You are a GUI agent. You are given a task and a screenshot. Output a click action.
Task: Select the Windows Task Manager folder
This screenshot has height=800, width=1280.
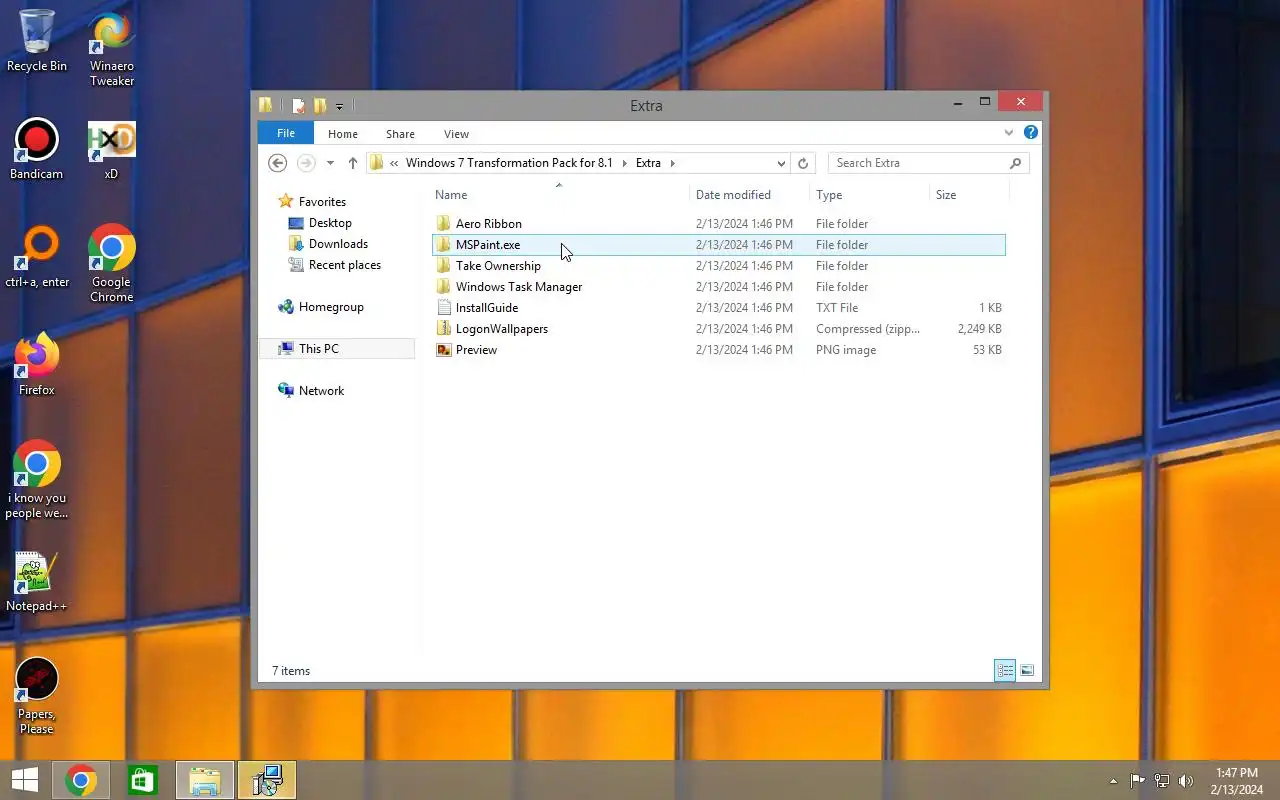click(x=718, y=287)
